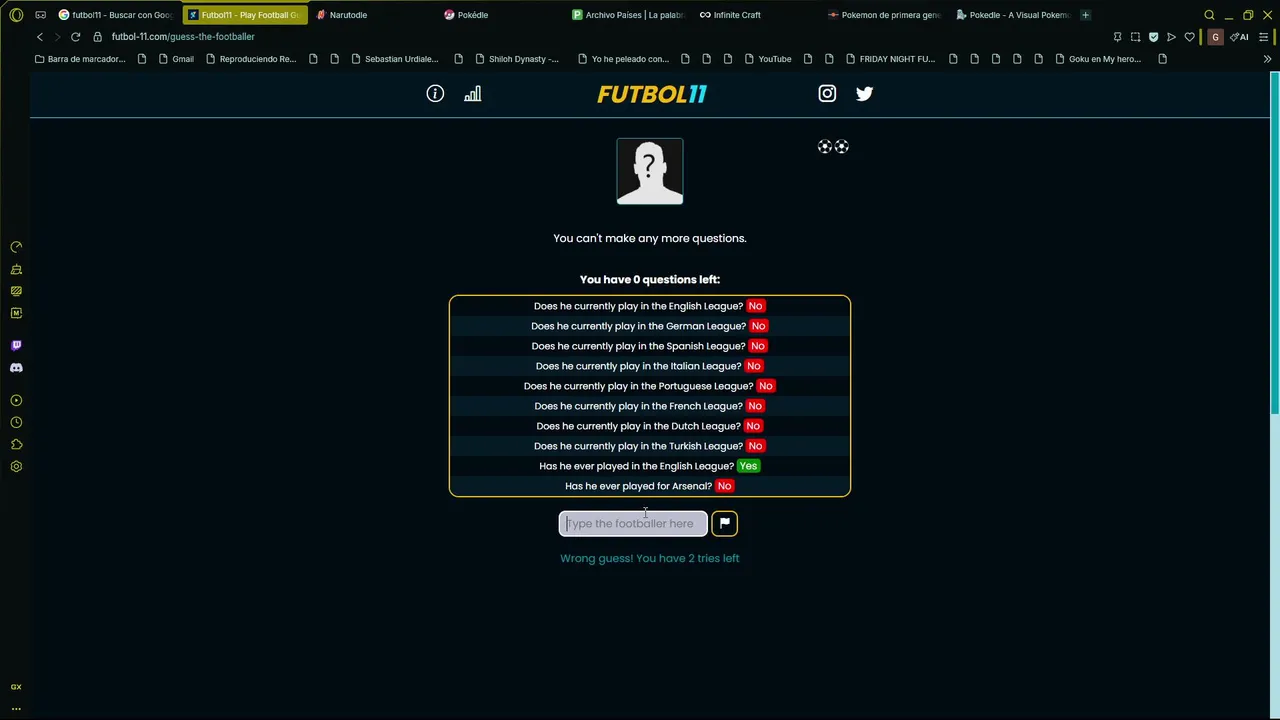Expand hidden bookmarks chevron
1280x720 pixels.
tap(1267, 59)
